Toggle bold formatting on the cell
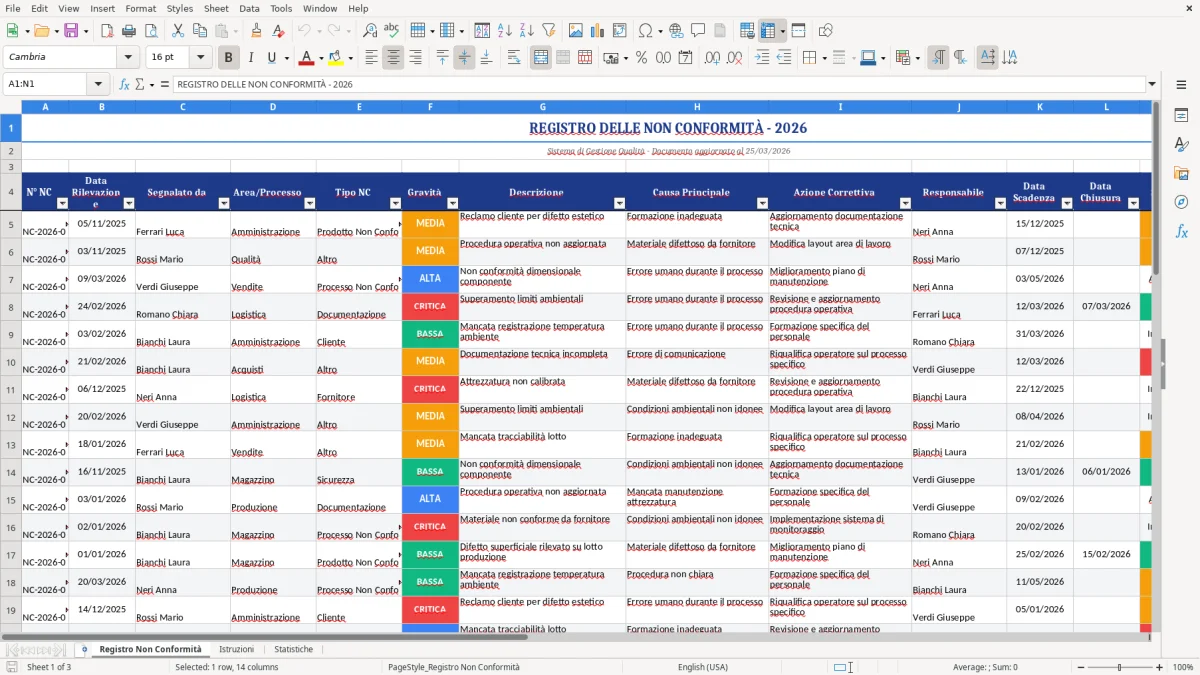This screenshot has width=1200, height=675. [228, 57]
